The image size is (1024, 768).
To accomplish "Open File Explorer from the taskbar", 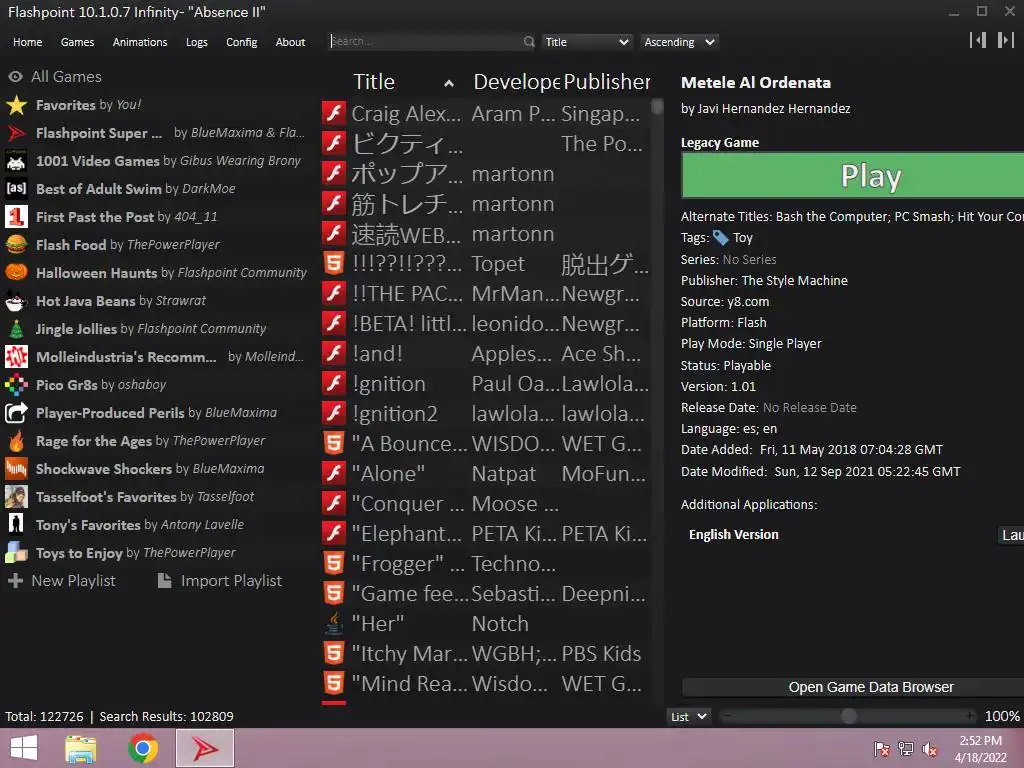I will pyautogui.click(x=80, y=748).
